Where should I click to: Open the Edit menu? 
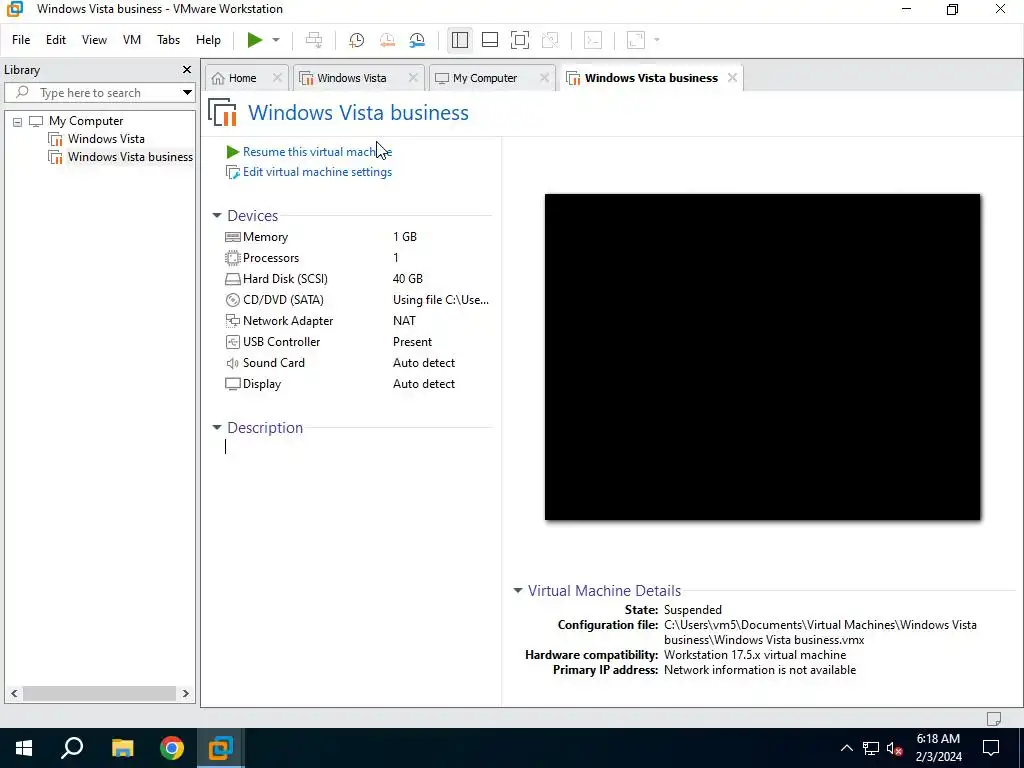tap(56, 40)
